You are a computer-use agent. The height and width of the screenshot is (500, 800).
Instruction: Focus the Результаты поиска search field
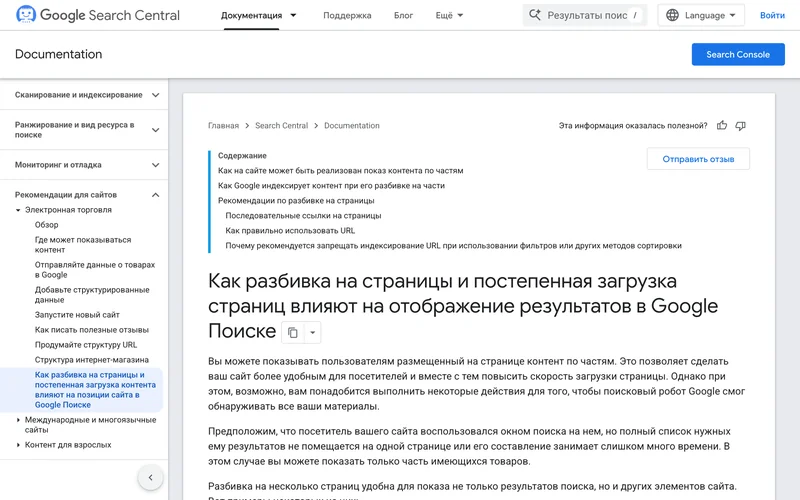click(585, 15)
